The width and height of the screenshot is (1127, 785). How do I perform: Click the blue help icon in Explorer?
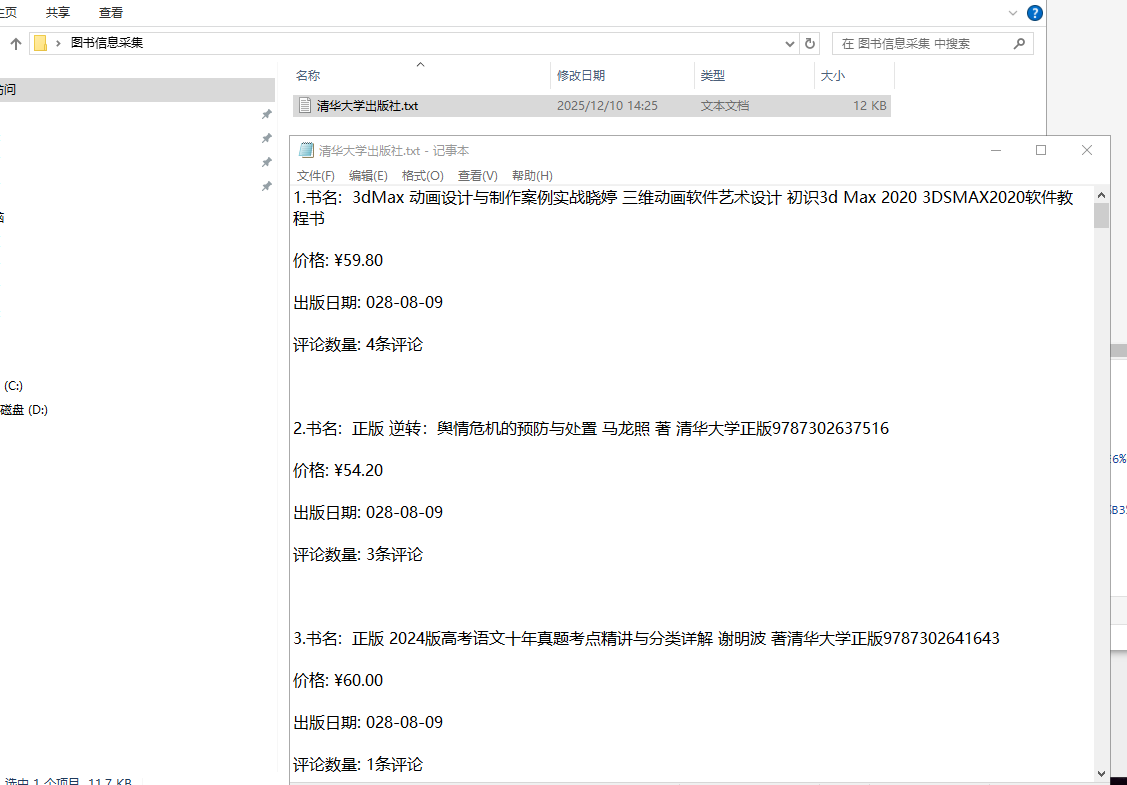point(1034,12)
